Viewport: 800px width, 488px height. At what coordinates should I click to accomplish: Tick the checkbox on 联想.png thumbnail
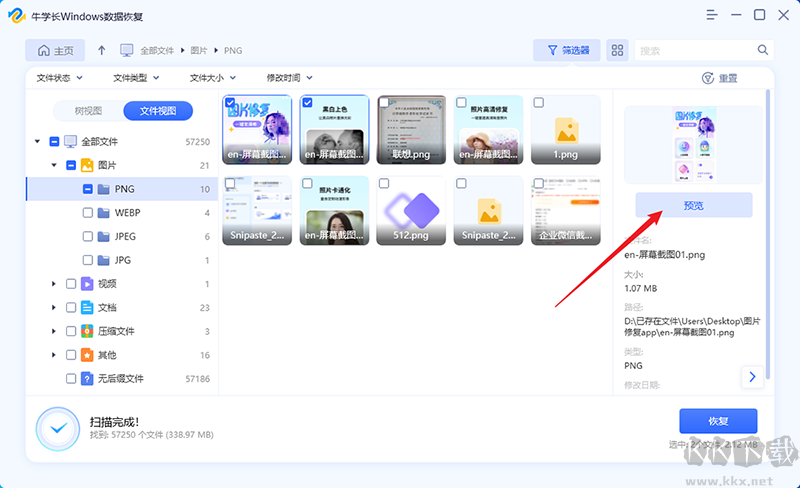click(384, 103)
